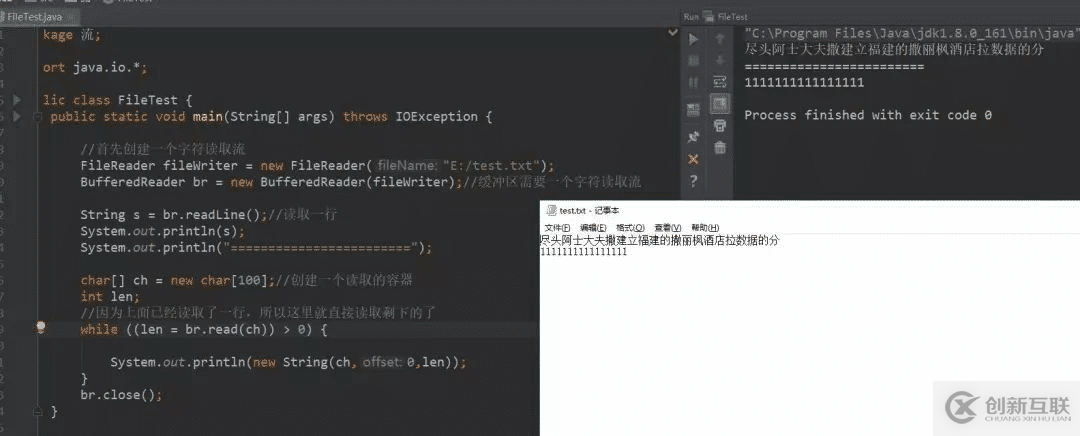
Task: Click 1111111111111111 output in Run console
Action: pyautogui.click(x=804, y=83)
